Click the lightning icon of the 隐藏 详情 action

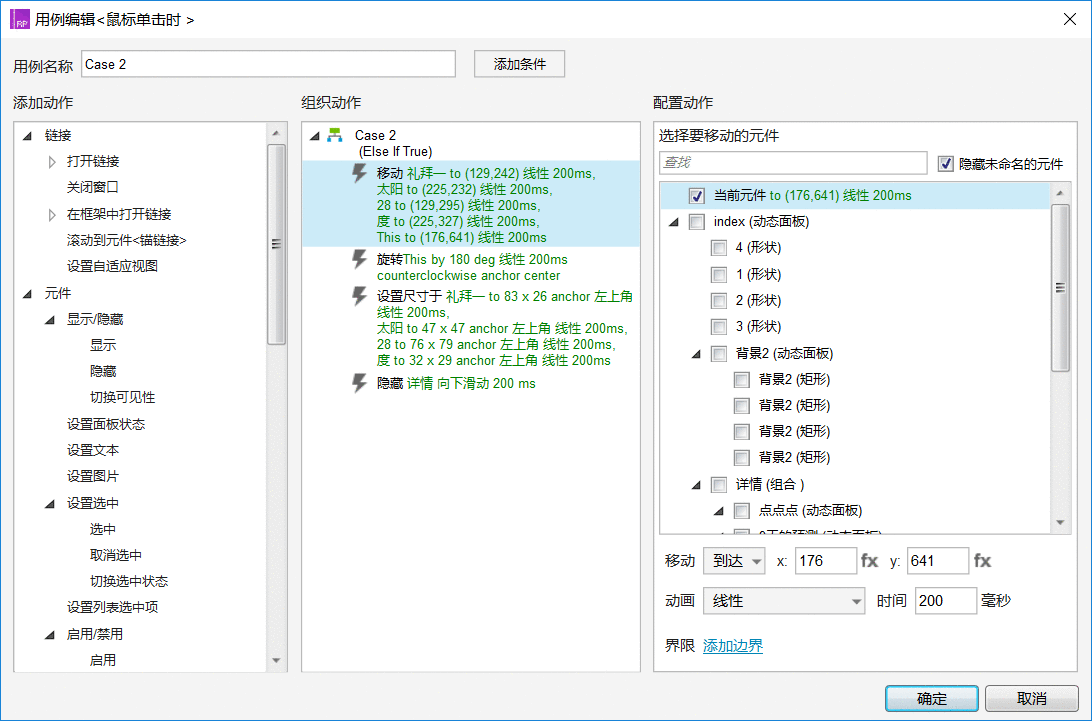359,383
